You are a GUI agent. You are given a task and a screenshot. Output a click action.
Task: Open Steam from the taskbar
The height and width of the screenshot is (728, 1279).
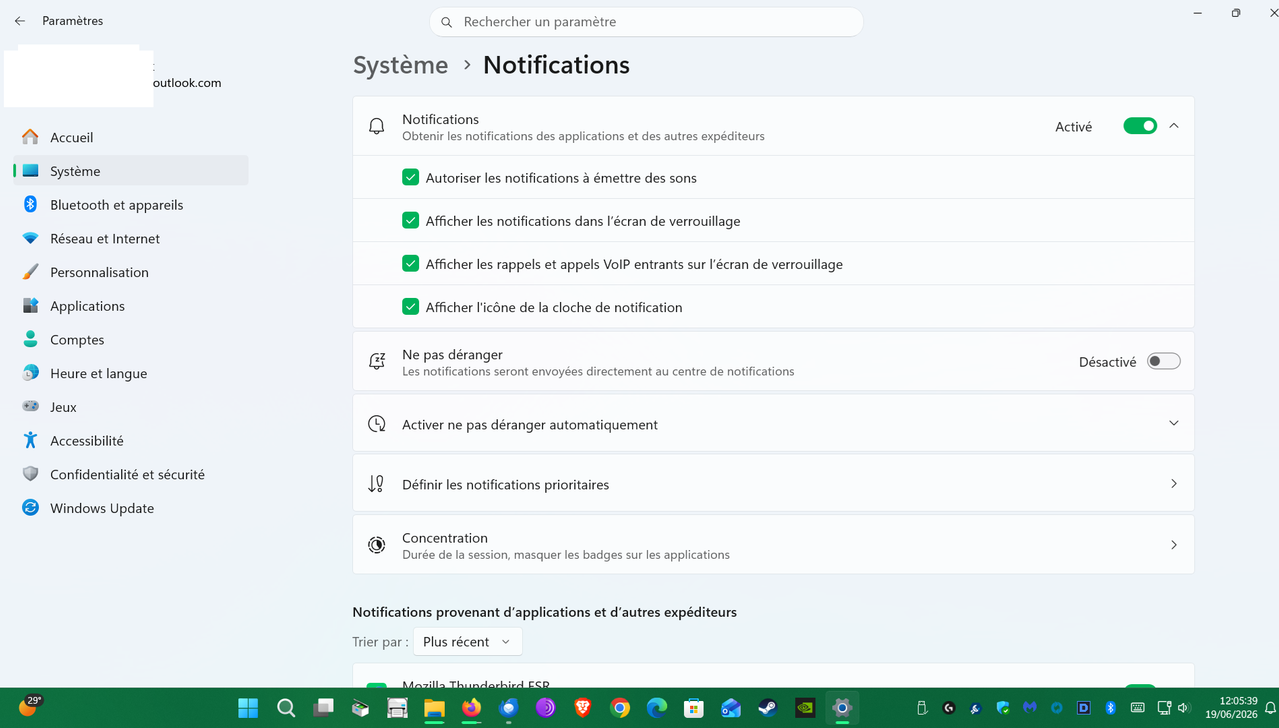[x=768, y=708]
